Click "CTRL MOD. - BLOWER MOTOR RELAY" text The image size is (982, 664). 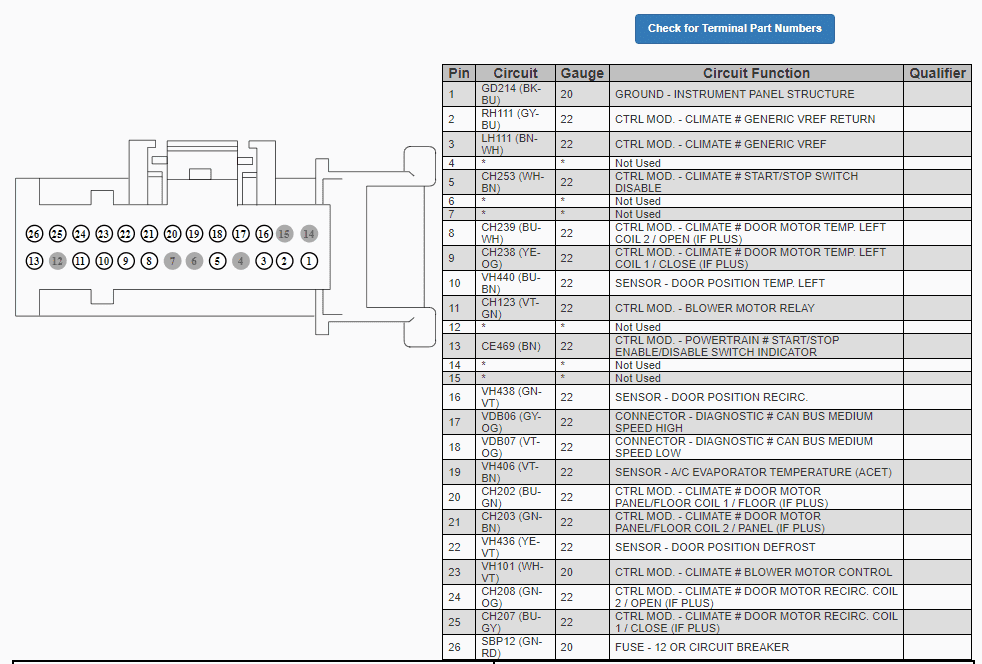click(x=715, y=308)
